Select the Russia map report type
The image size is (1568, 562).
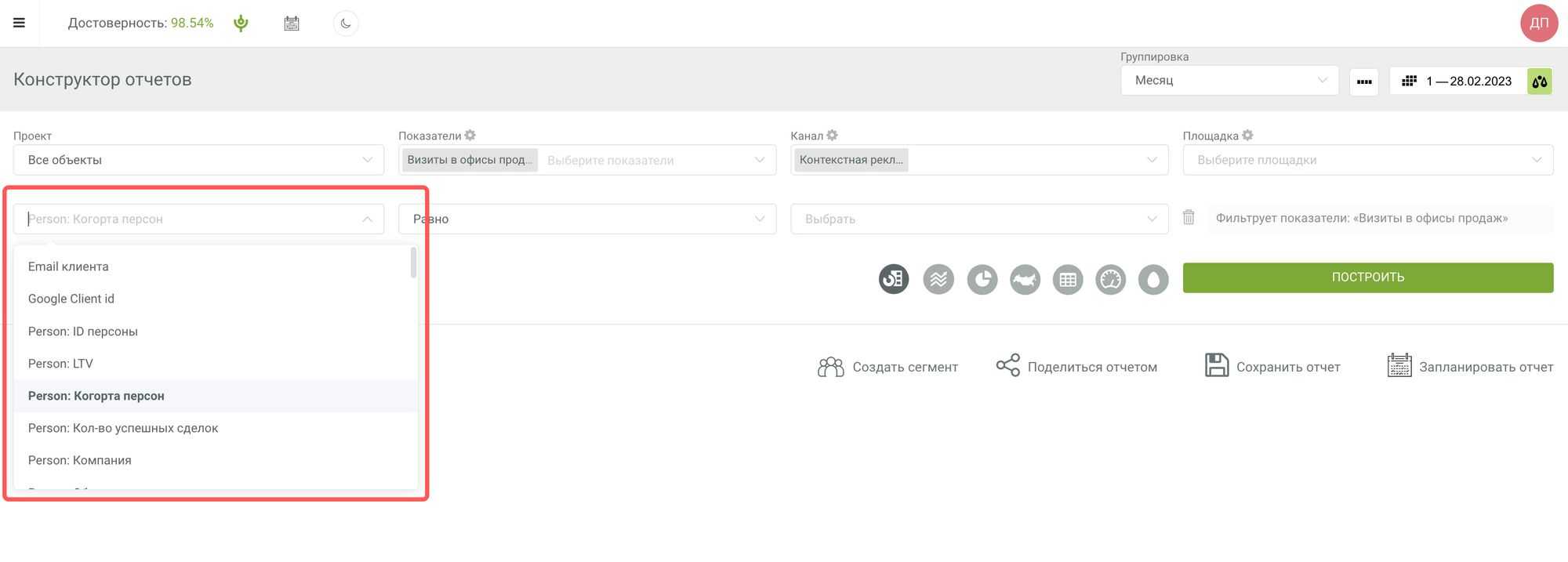point(1025,279)
